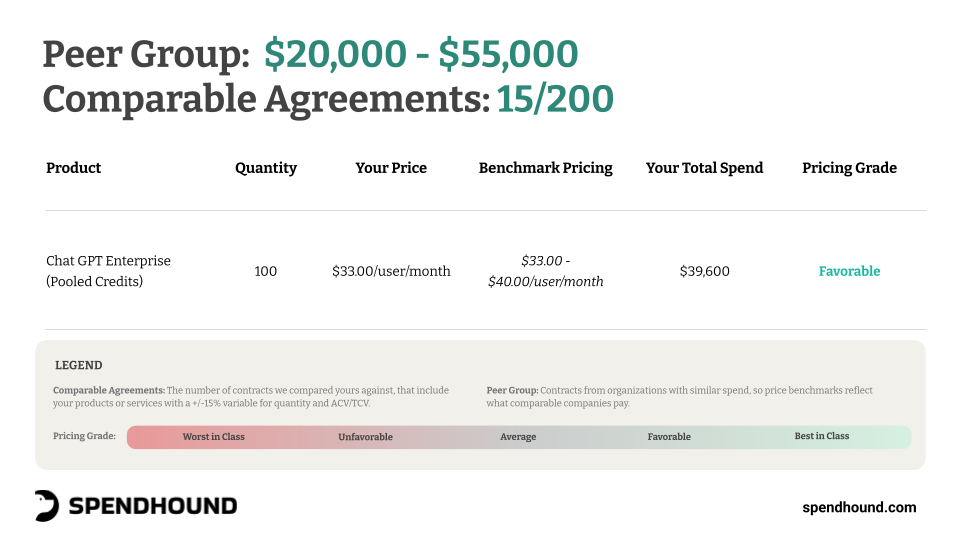
Task: Click the Pricing Grade column header
Action: (850, 168)
